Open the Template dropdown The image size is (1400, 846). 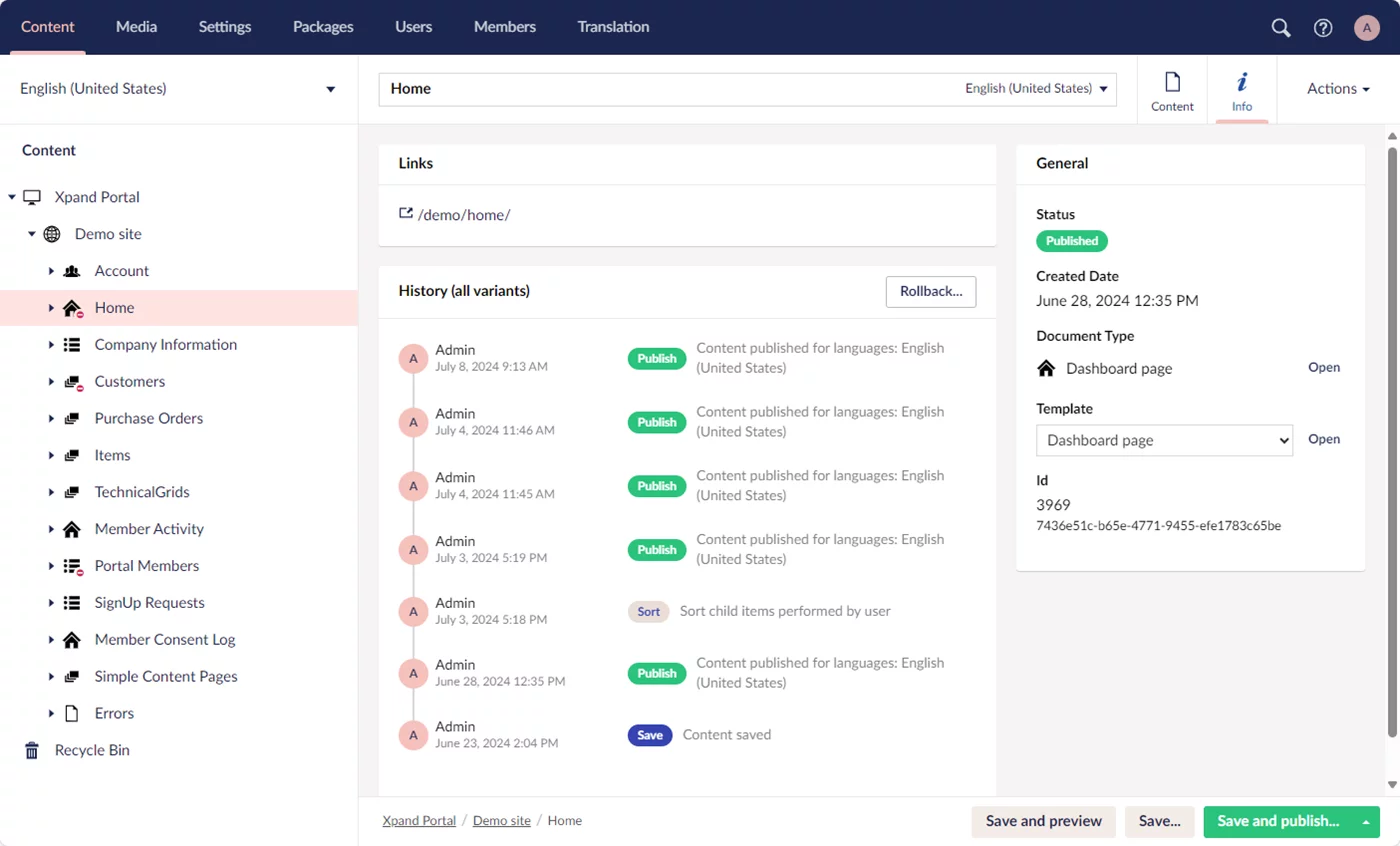coord(1164,440)
